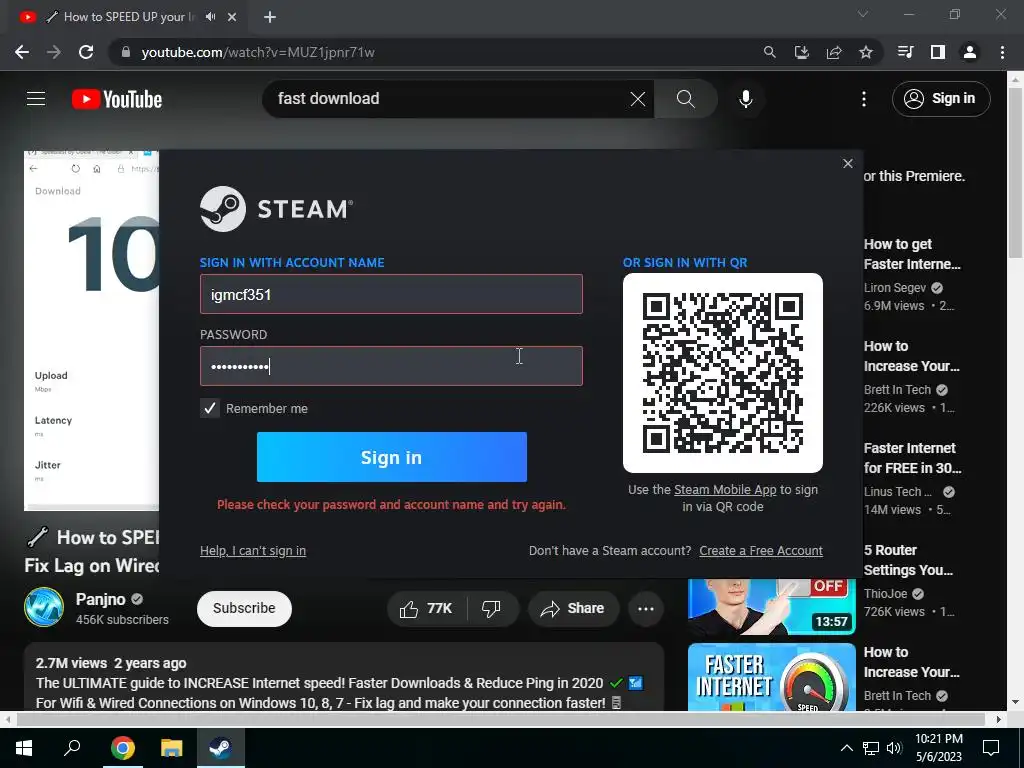The width and height of the screenshot is (1024, 768).
Task: Click YouTube search magnifier button
Action: point(686,99)
